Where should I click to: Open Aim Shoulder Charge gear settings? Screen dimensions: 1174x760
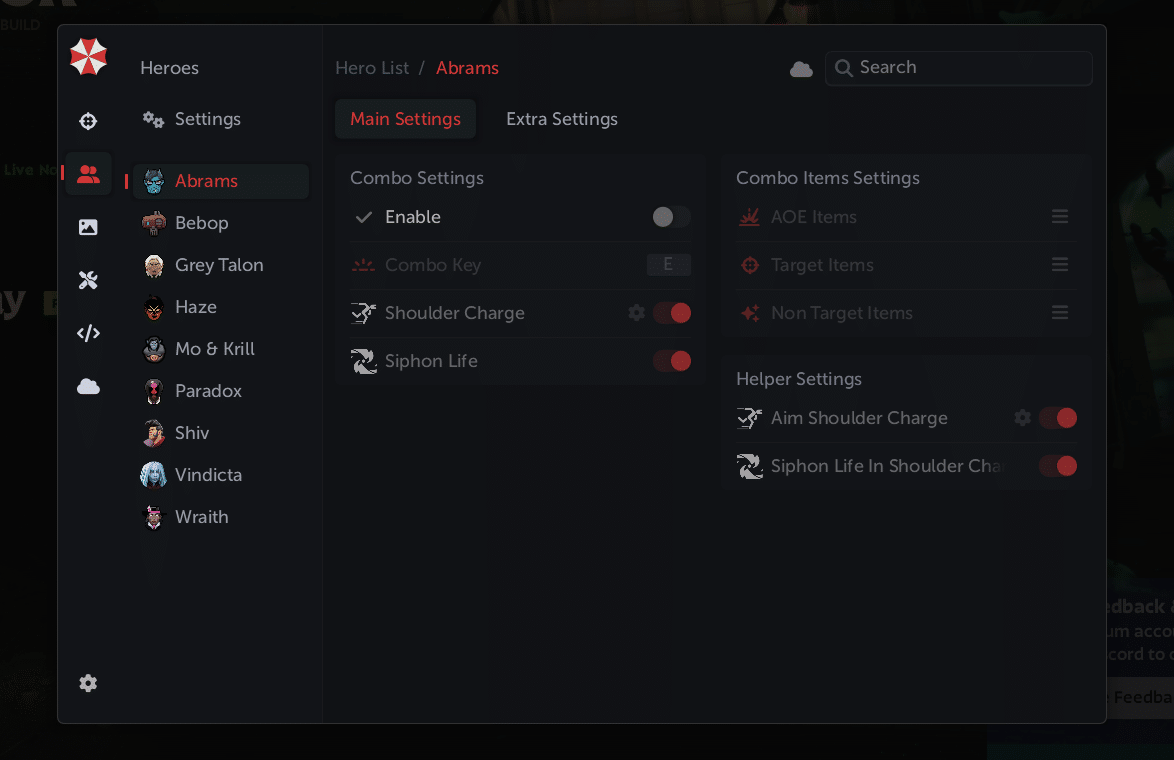coord(1022,418)
